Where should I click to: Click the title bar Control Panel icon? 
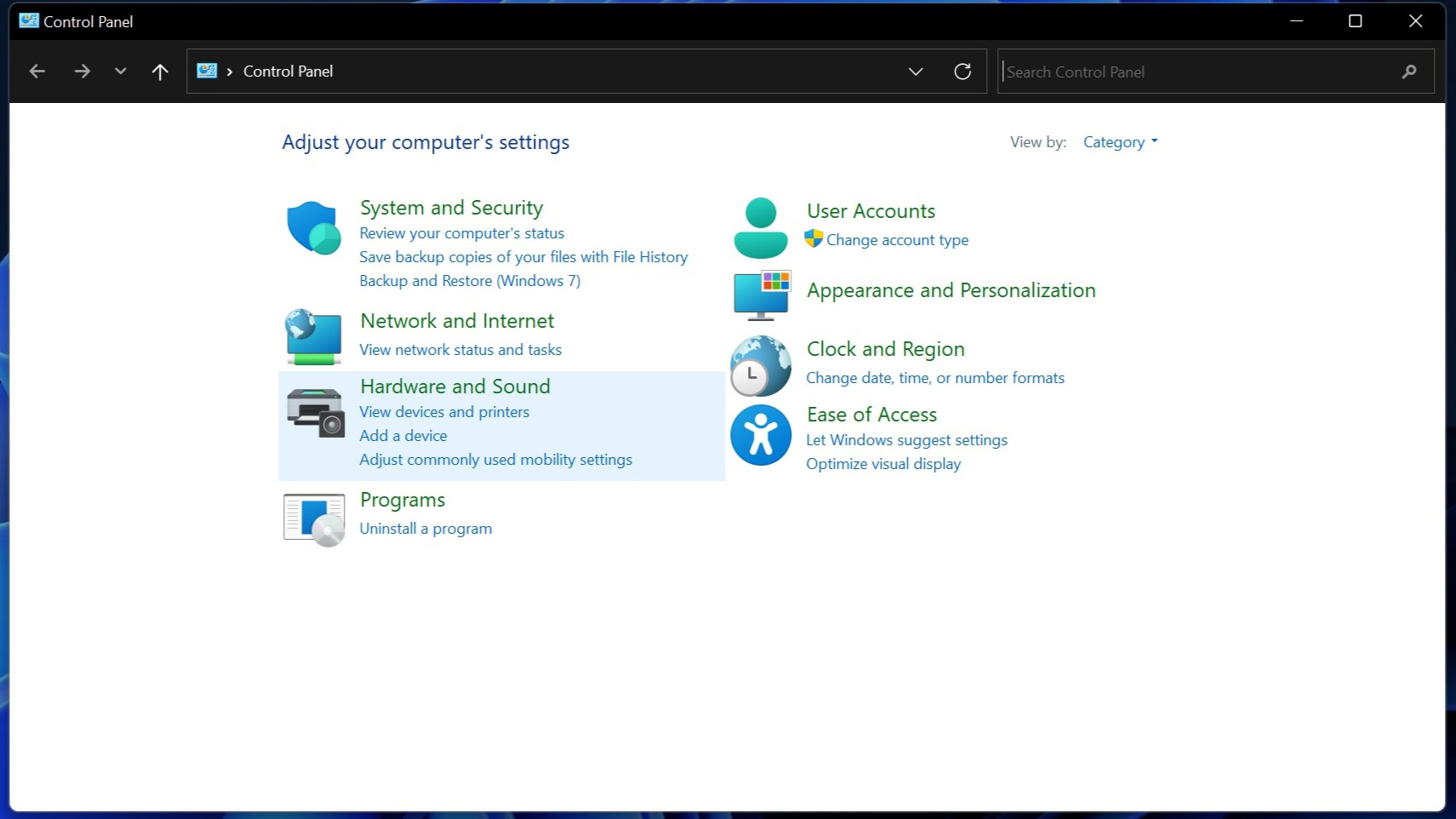click(29, 20)
